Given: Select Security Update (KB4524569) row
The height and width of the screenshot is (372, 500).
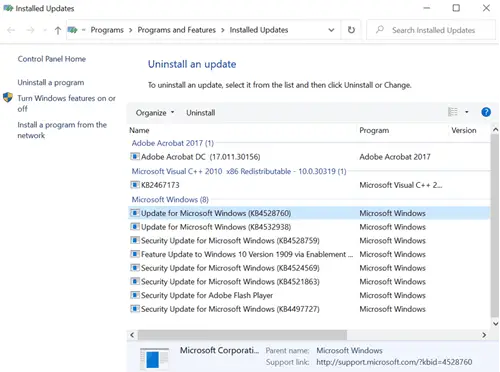Looking at the screenshot, I should pos(309,268).
